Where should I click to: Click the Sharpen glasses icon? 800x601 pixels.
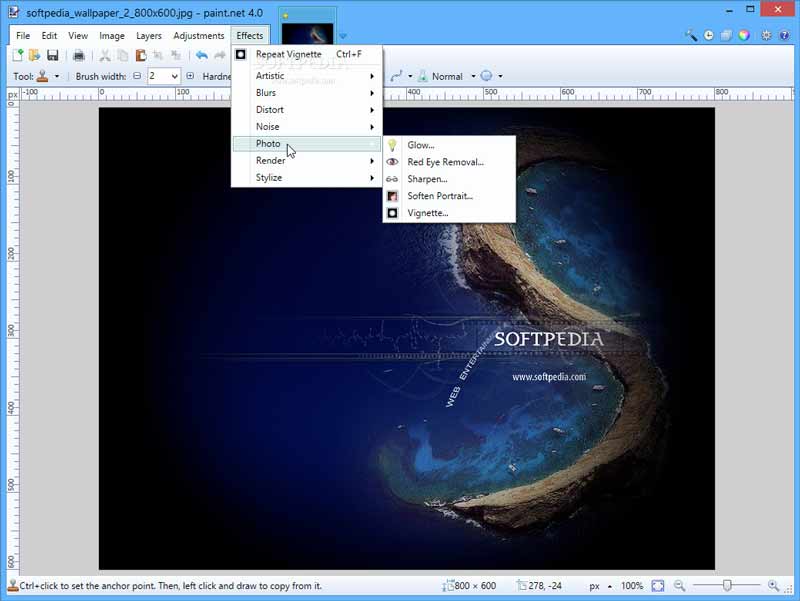(392, 179)
